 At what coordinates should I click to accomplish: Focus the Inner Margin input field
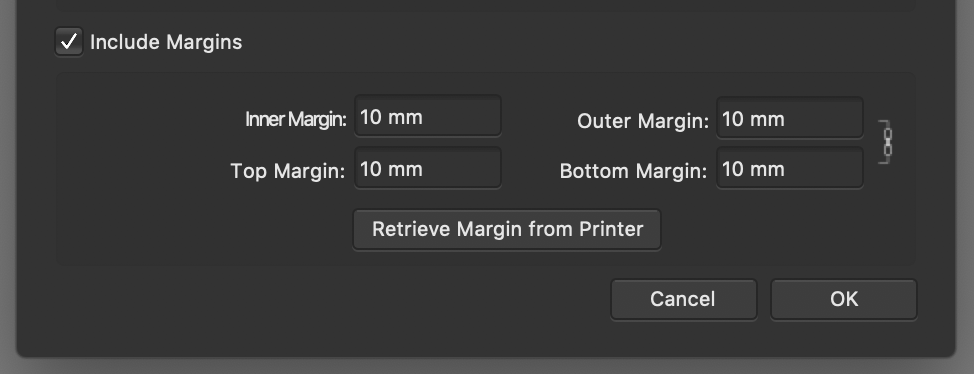pyautogui.click(x=427, y=117)
